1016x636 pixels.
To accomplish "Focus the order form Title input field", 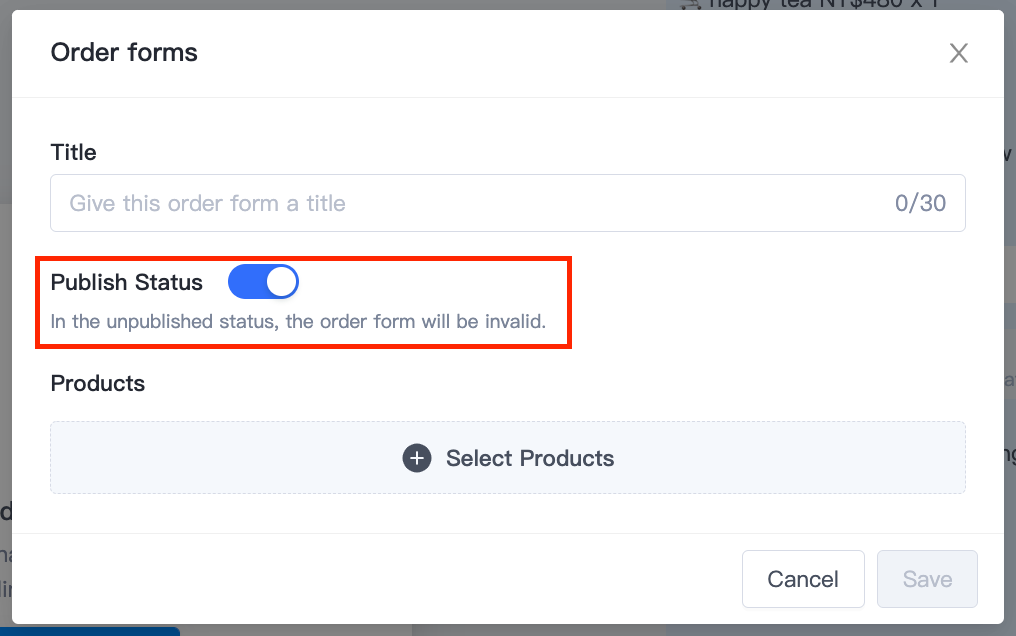I will (x=508, y=203).
